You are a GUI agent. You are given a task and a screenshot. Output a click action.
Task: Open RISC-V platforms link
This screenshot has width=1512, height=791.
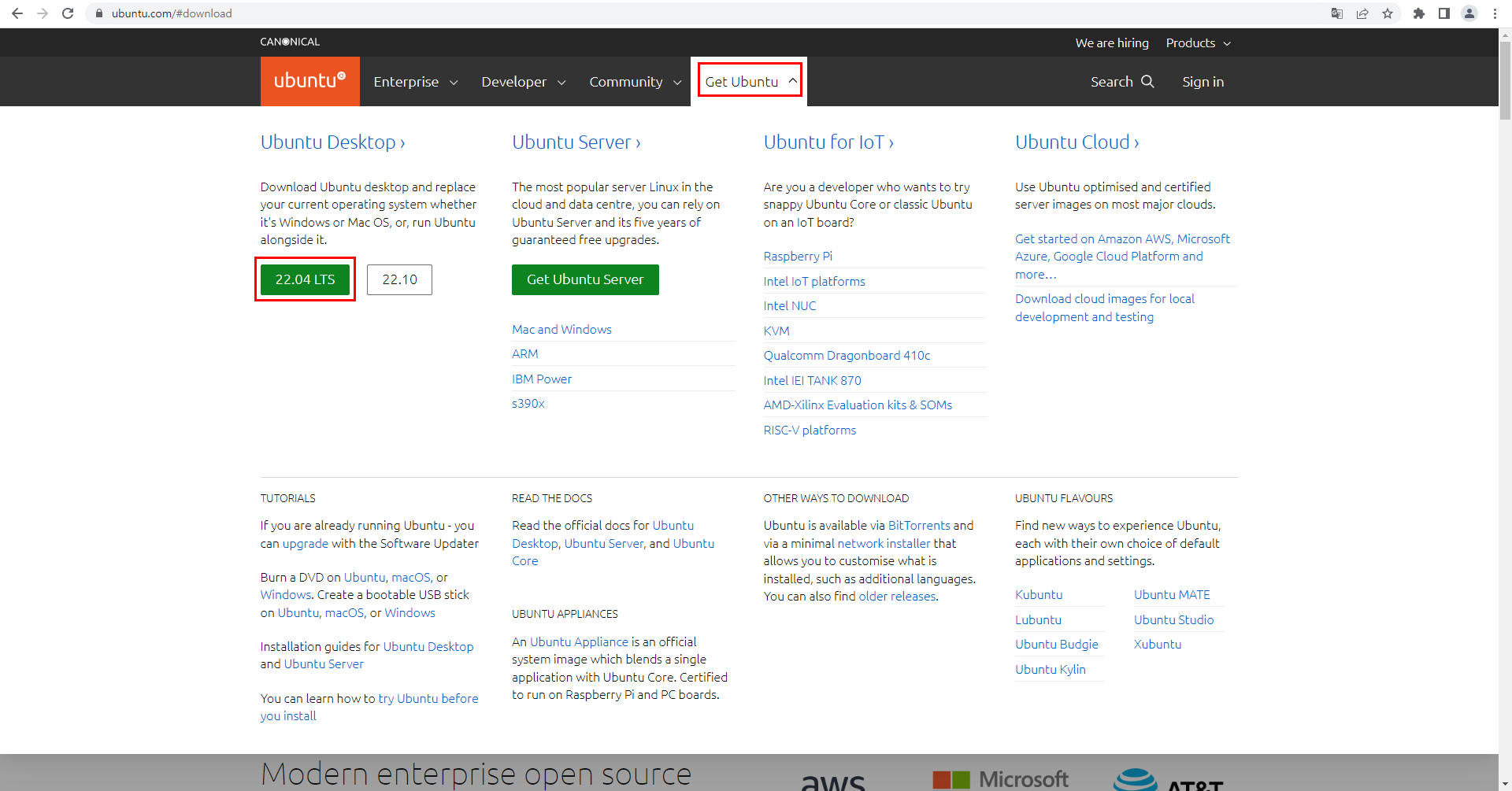pyautogui.click(x=810, y=430)
